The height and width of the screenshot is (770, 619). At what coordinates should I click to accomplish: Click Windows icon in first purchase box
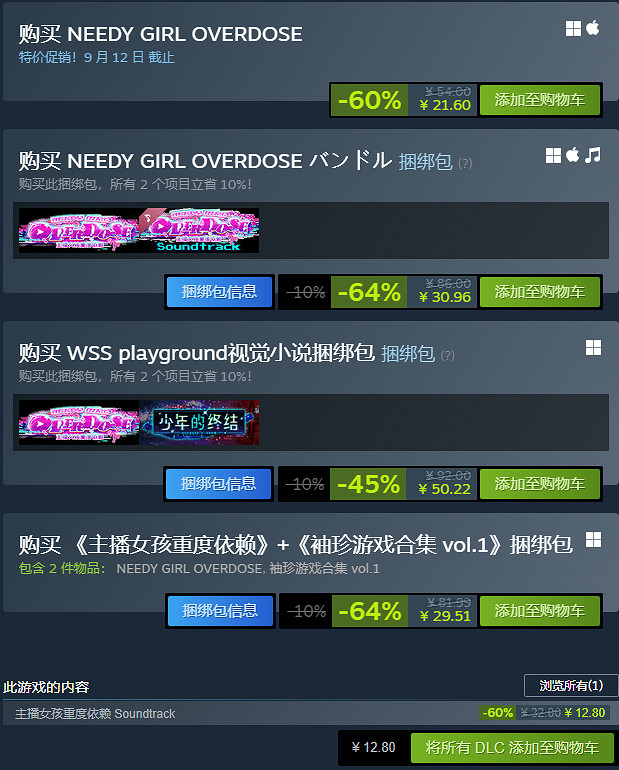coord(573,28)
